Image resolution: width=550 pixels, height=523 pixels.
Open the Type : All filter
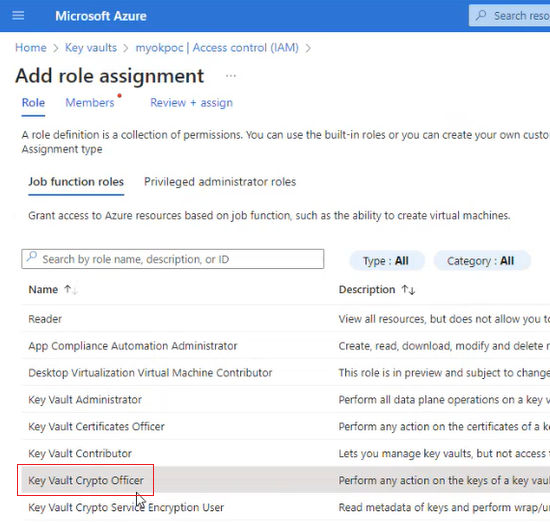point(386,261)
